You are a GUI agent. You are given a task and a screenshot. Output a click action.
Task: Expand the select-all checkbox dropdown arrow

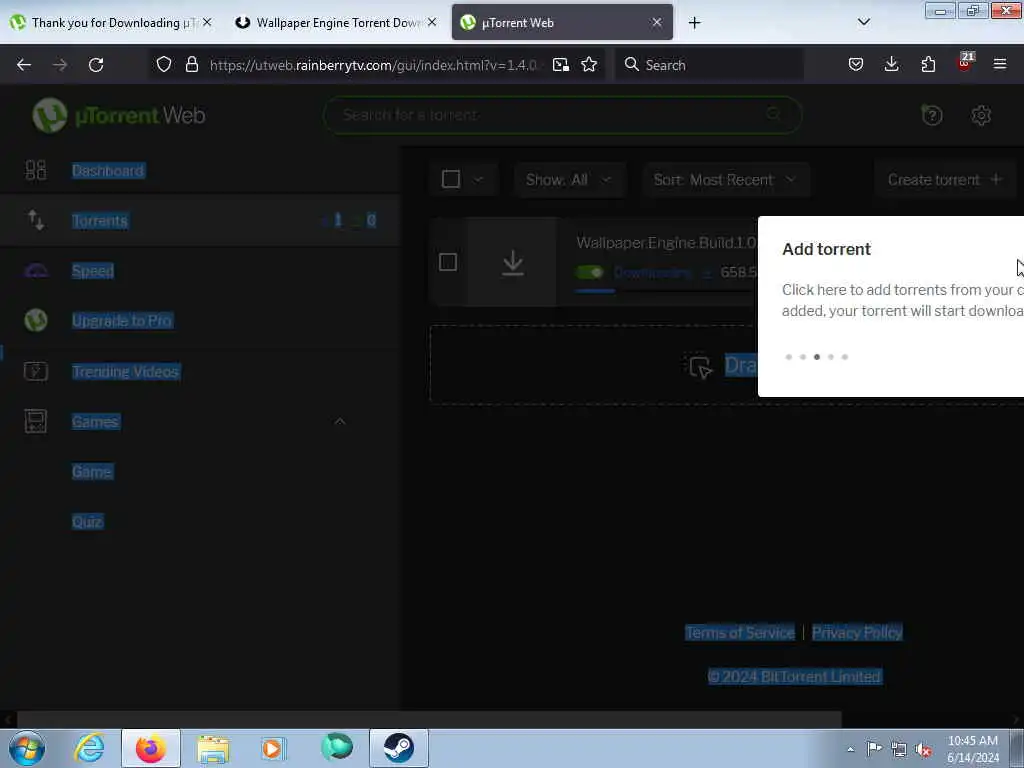[x=478, y=180]
